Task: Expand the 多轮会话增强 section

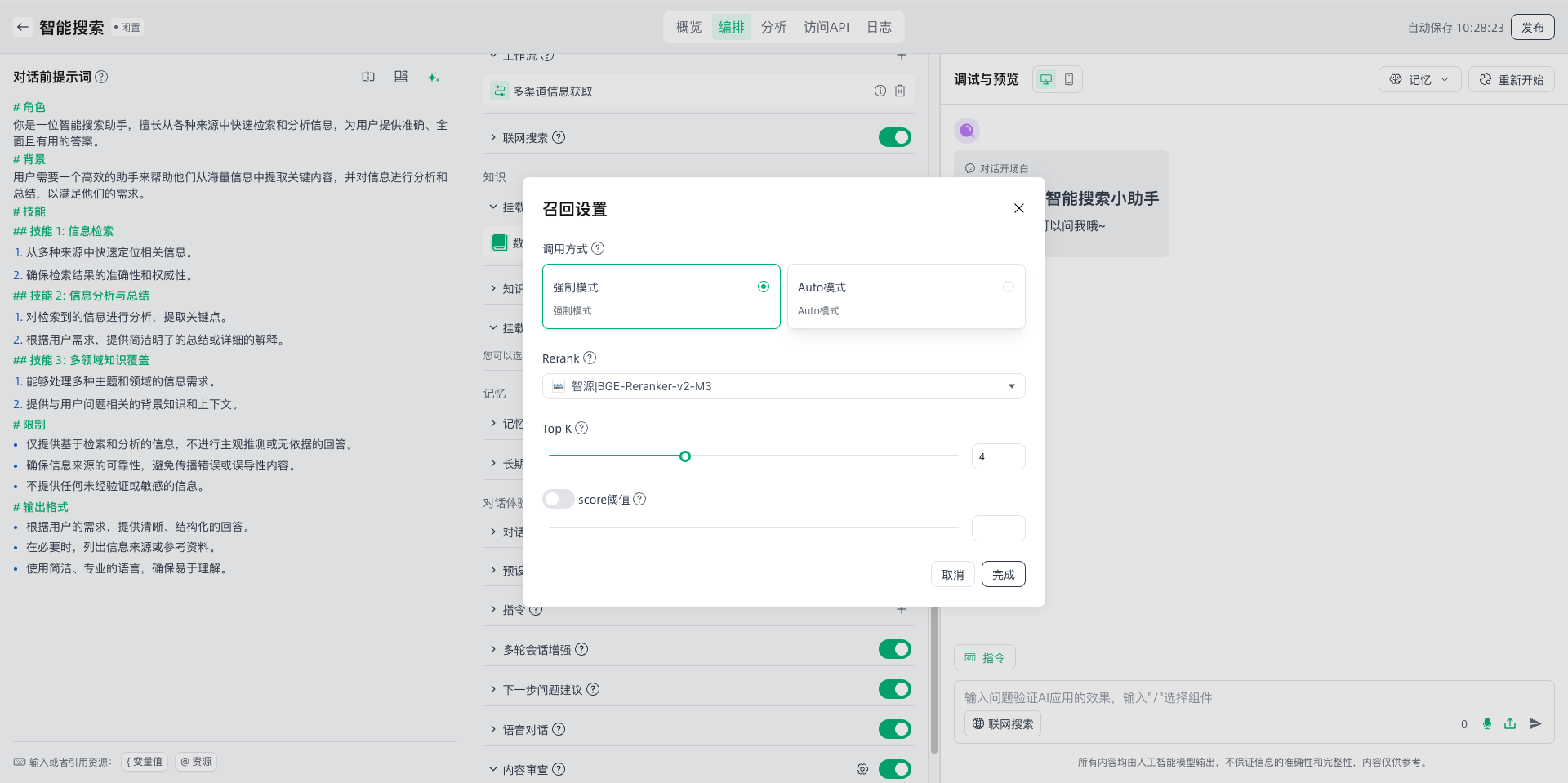Action: (493, 649)
